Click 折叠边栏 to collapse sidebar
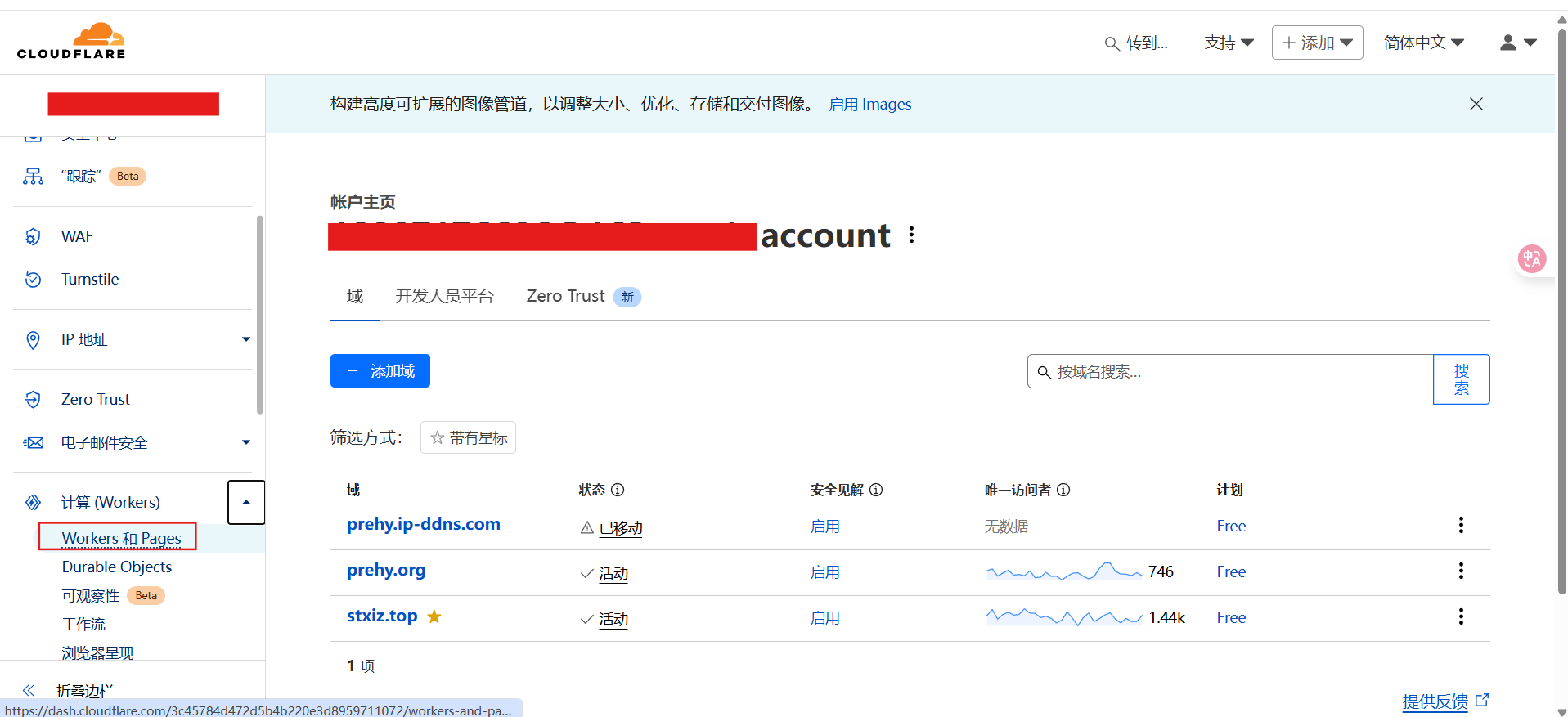 (x=85, y=691)
